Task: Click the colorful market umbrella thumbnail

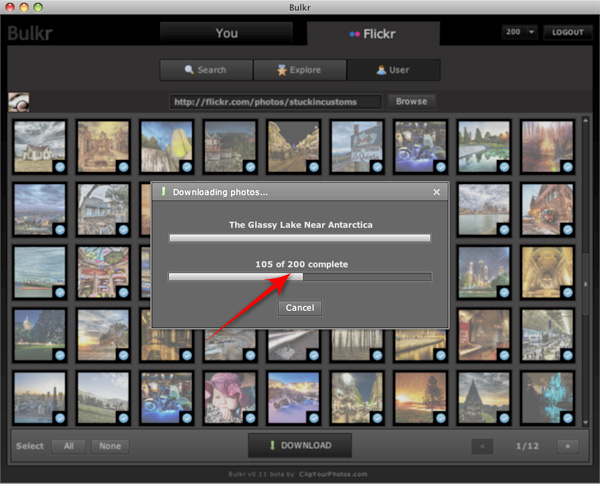Action: 103,272
